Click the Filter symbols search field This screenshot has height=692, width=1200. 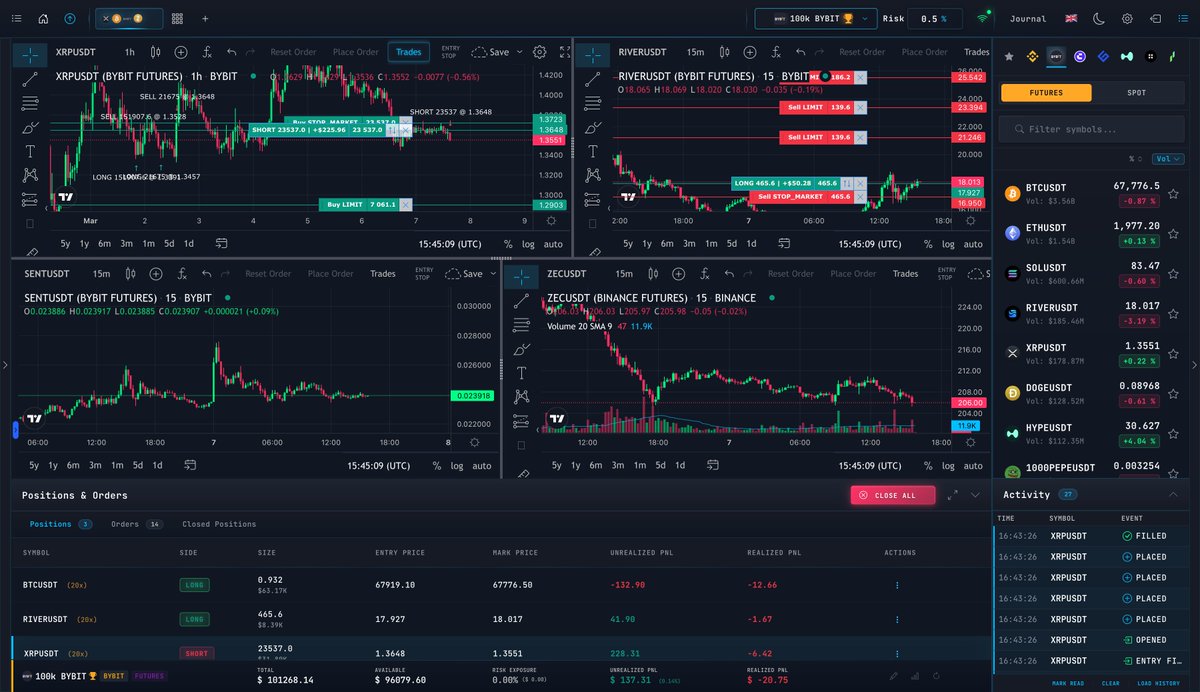click(1093, 129)
